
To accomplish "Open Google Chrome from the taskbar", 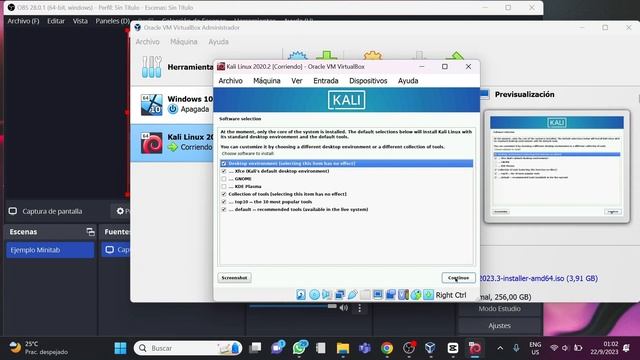I will 387,348.
